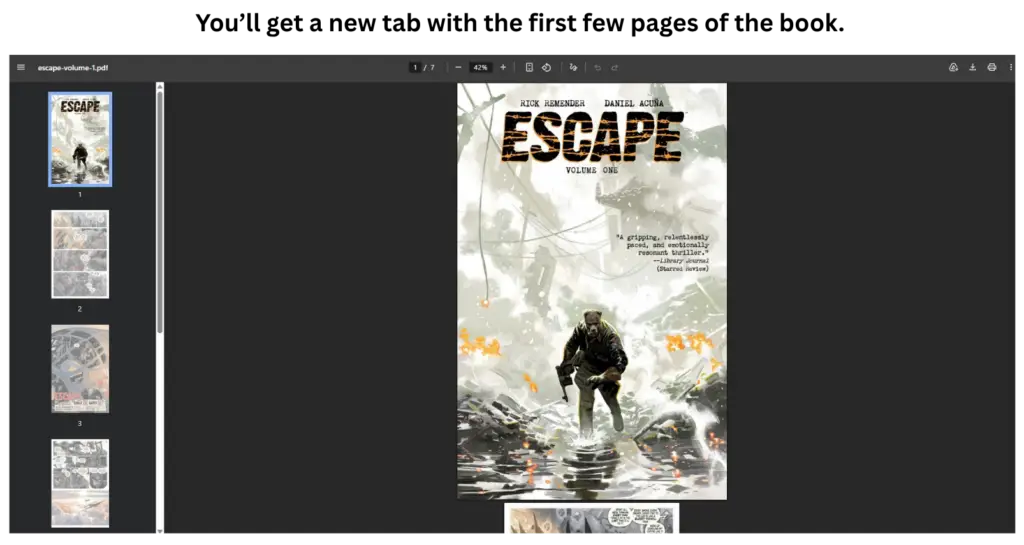Viewport: 1024px width, 545px height.
Task: Rotate the document counterclockwise
Action: tap(547, 67)
